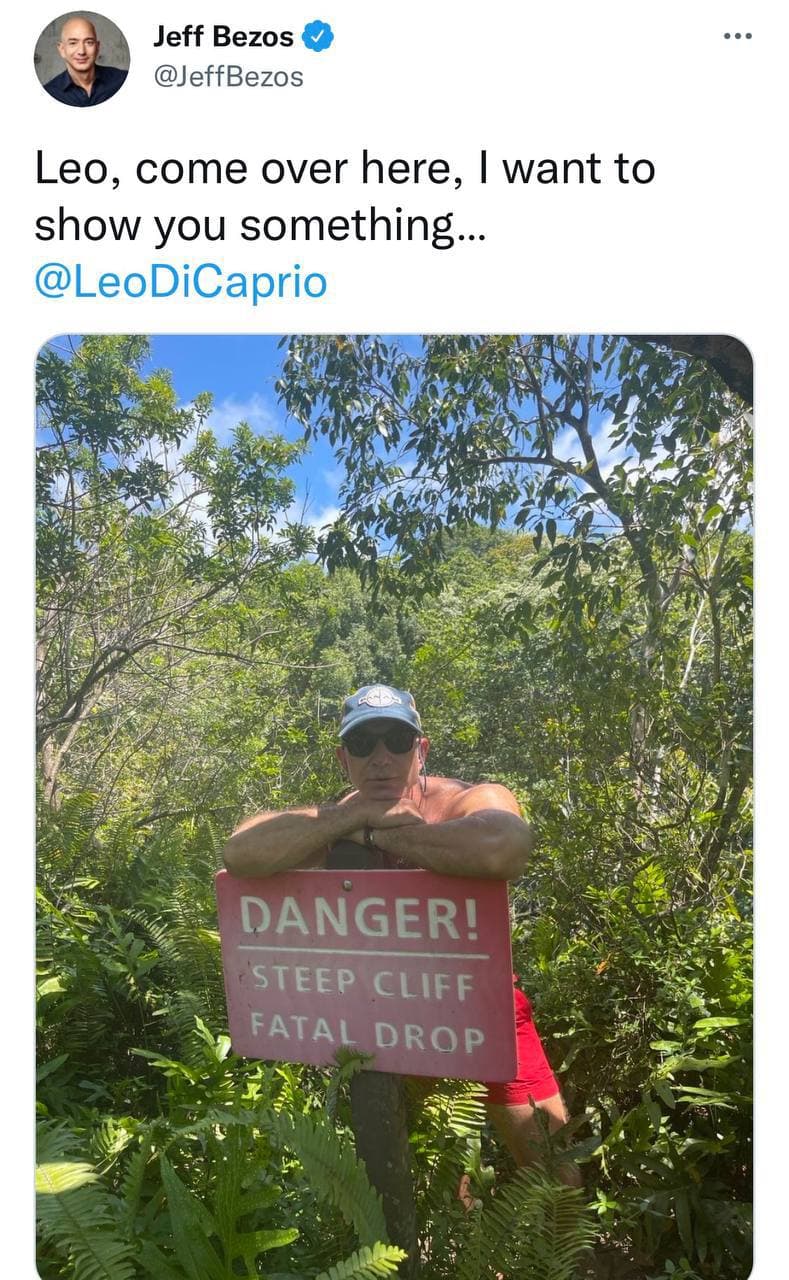
Task: Click the blue verified checkmark badge
Action: coord(318,38)
